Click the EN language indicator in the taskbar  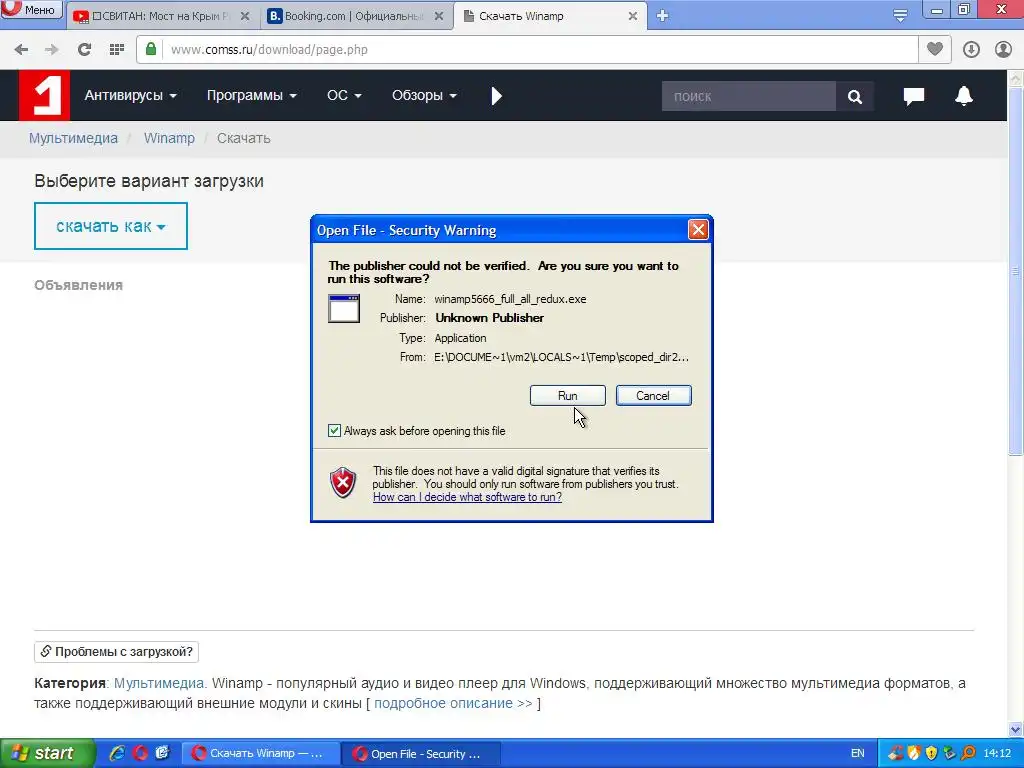(857, 753)
